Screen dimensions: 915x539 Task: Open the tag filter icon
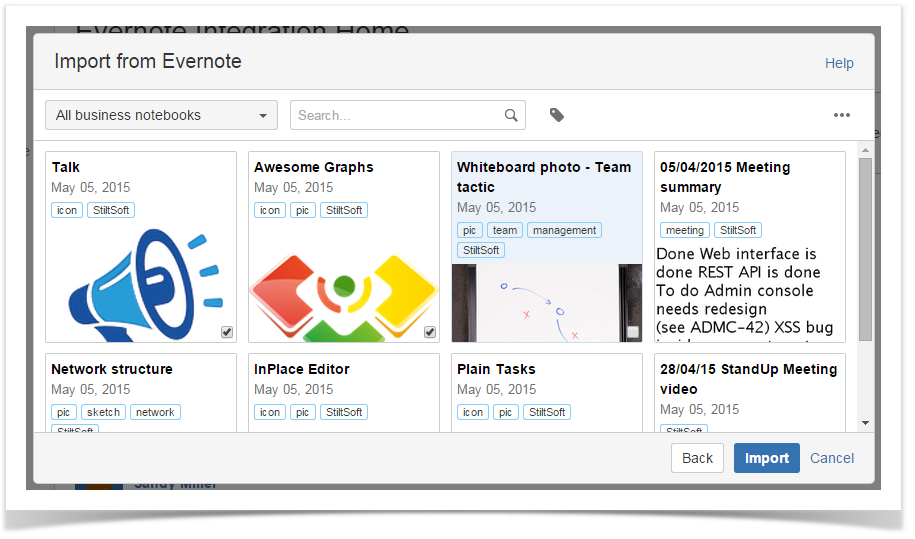pos(557,115)
